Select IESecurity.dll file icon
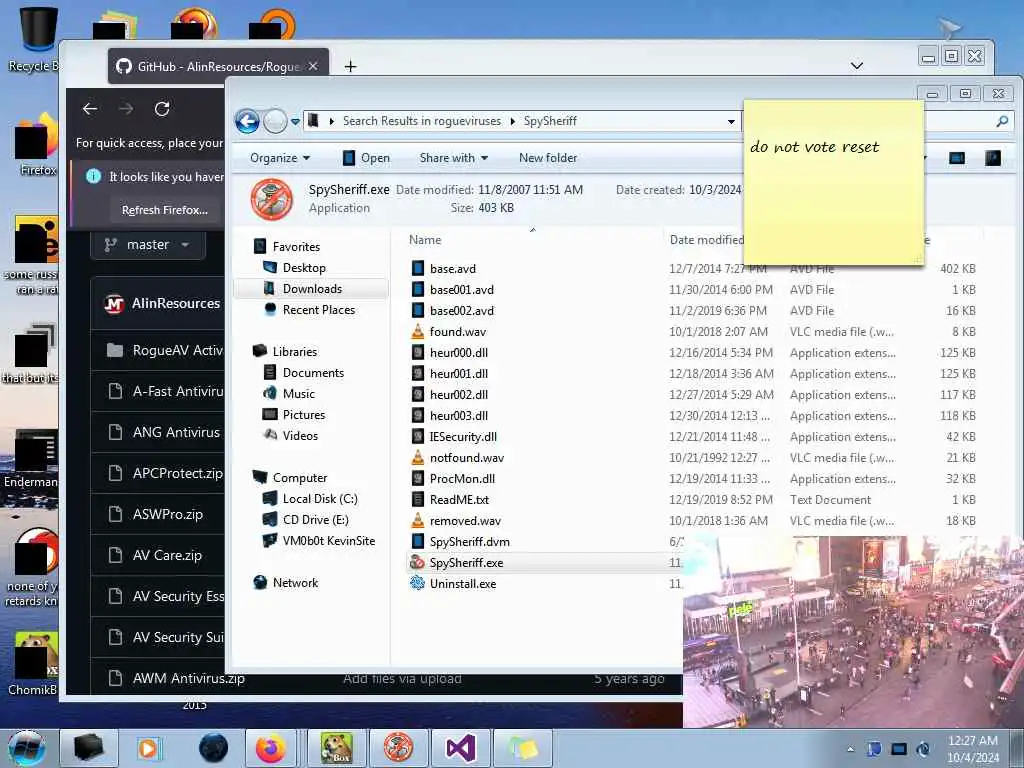This screenshot has height=768, width=1024. [x=418, y=436]
